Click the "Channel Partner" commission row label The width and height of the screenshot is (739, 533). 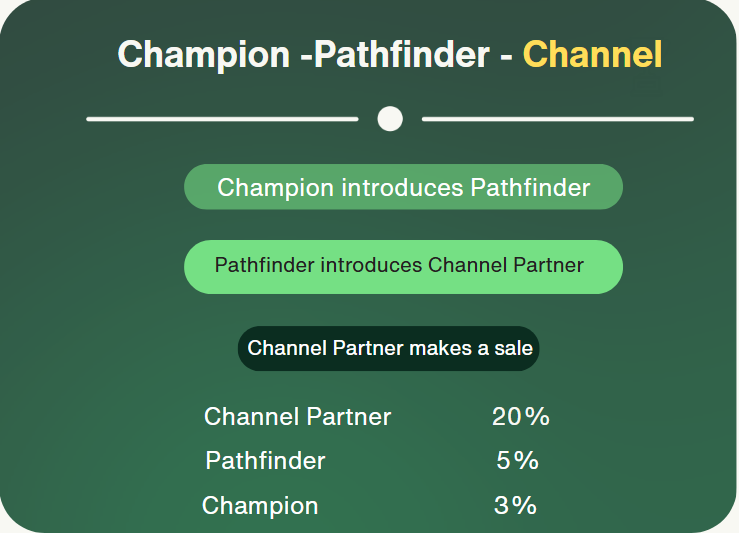pos(297,417)
